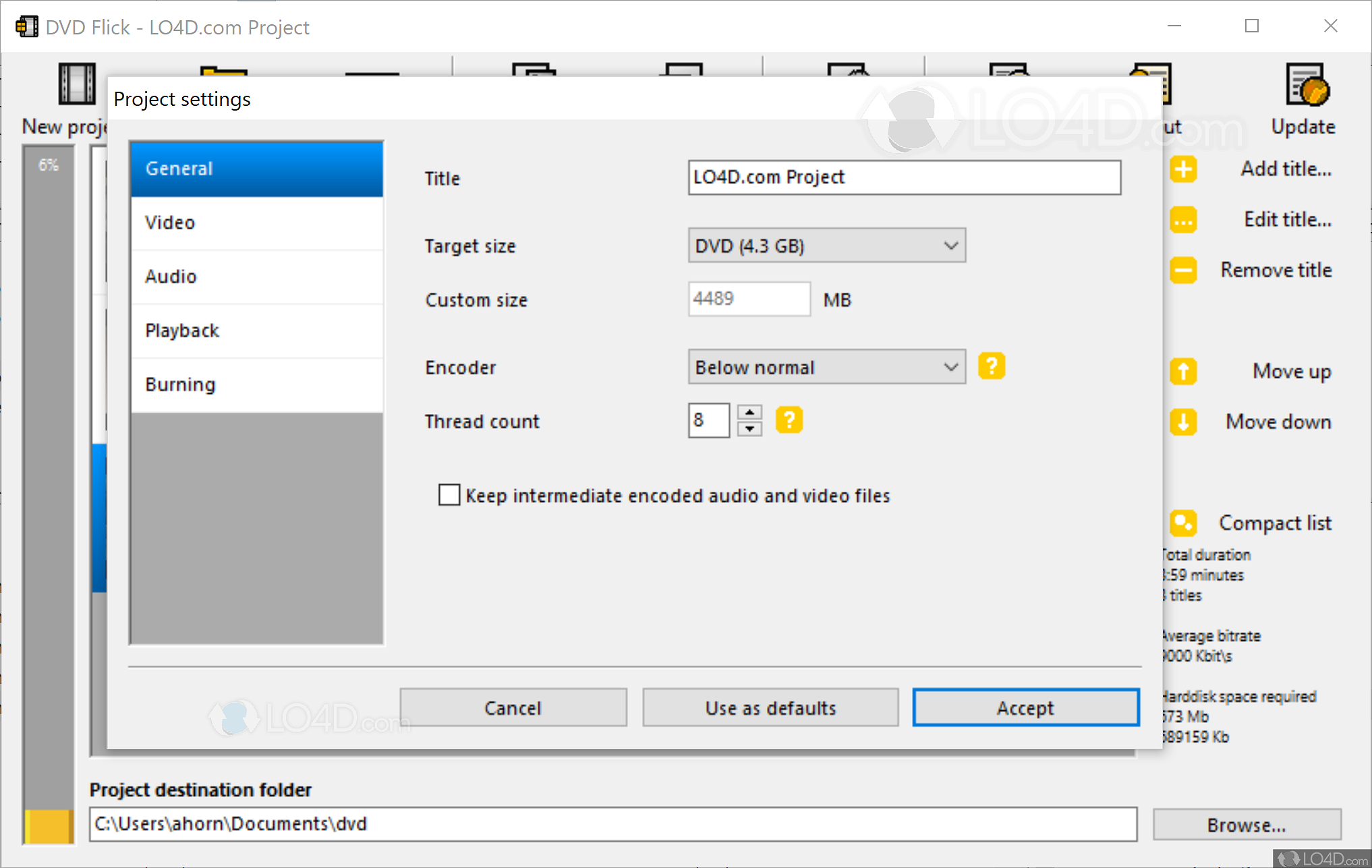
Task: Click the Compact list icon
Action: (x=1184, y=523)
